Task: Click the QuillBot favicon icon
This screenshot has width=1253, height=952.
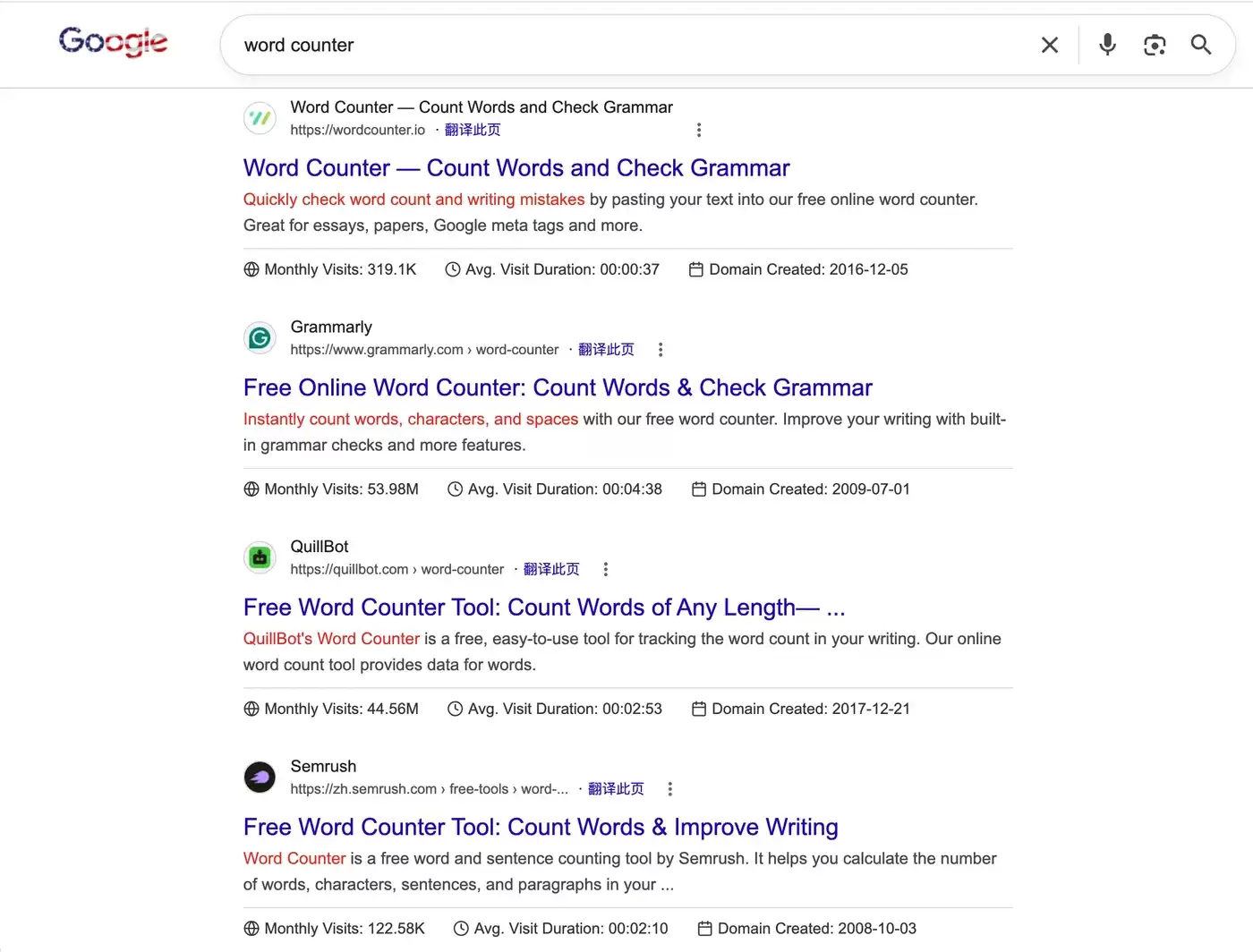Action: click(x=260, y=557)
